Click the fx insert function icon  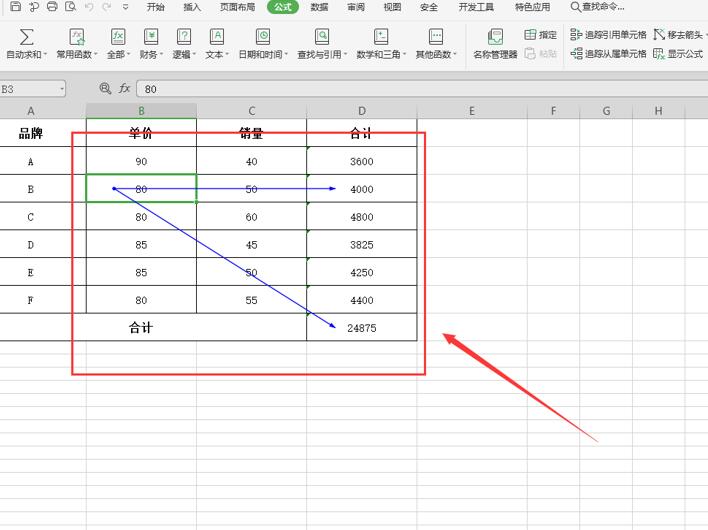pos(125,88)
